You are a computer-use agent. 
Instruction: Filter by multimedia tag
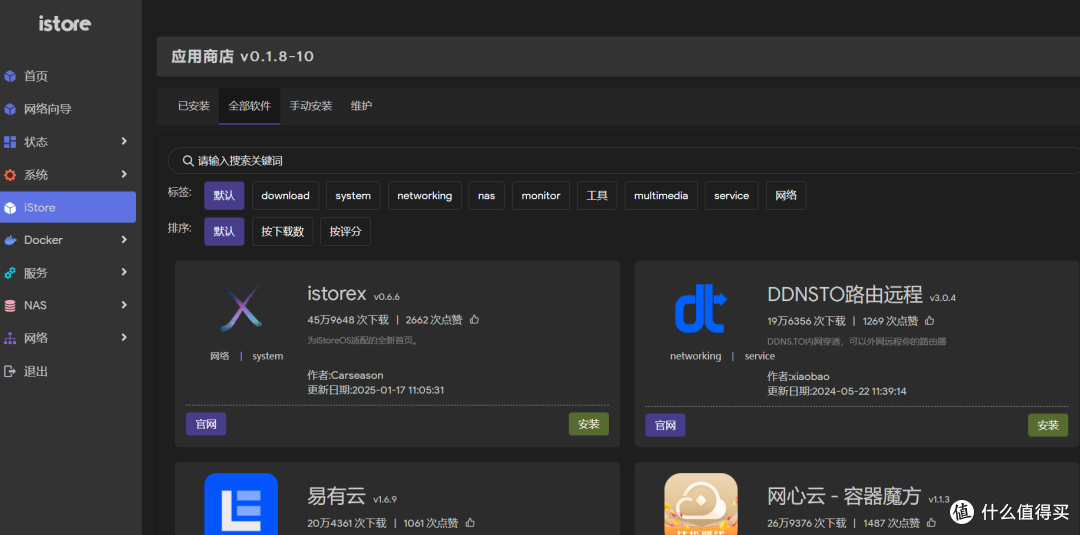tap(661, 196)
